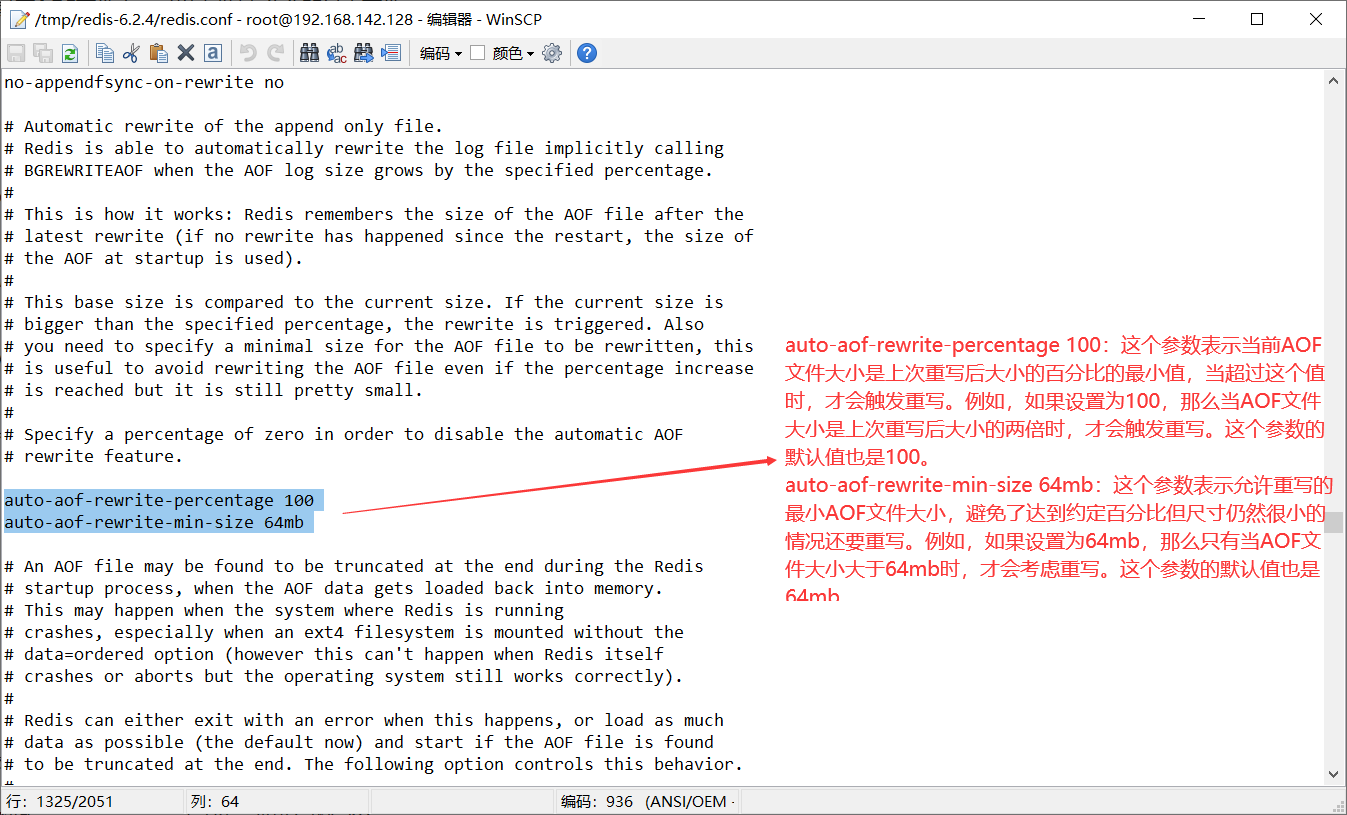Click the '# Automatic rewrite of the append only file.' comment
Viewport: 1347px width, 815px height.
click(224, 126)
